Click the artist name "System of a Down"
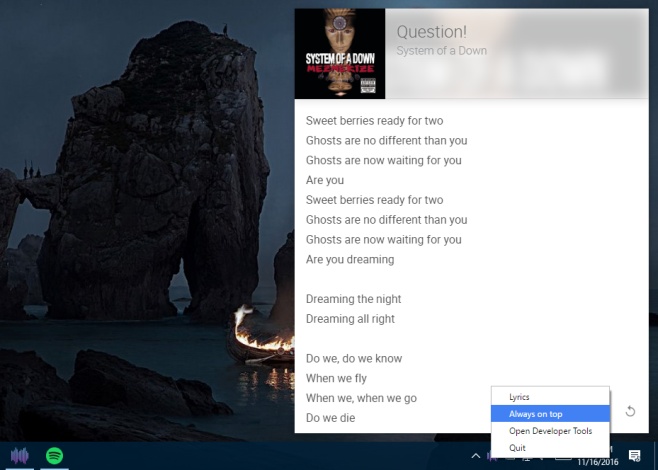658x470 pixels. (x=441, y=51)
